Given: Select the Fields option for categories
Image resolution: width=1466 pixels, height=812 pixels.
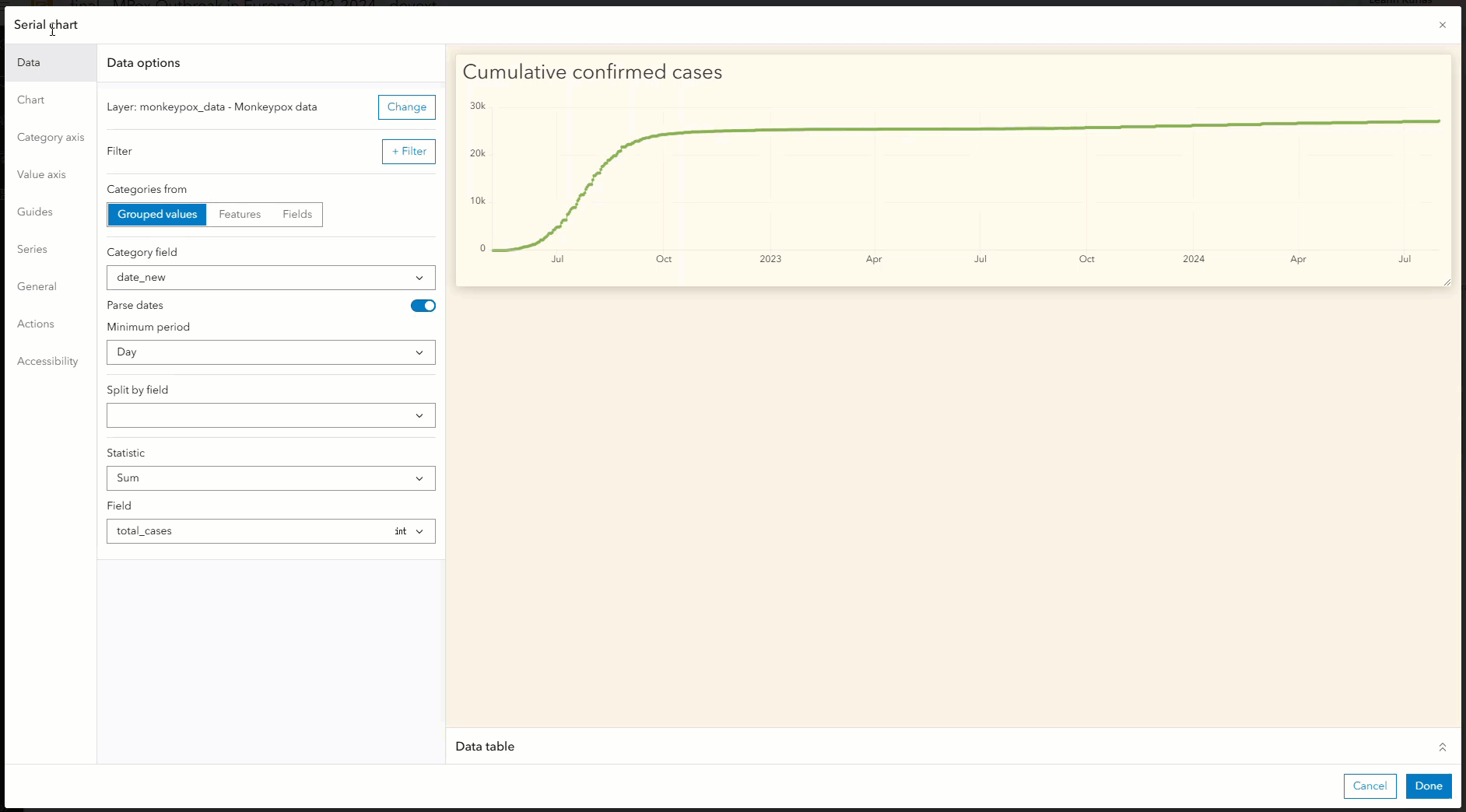Looking at the screenshot, I should tap(296, 215).
